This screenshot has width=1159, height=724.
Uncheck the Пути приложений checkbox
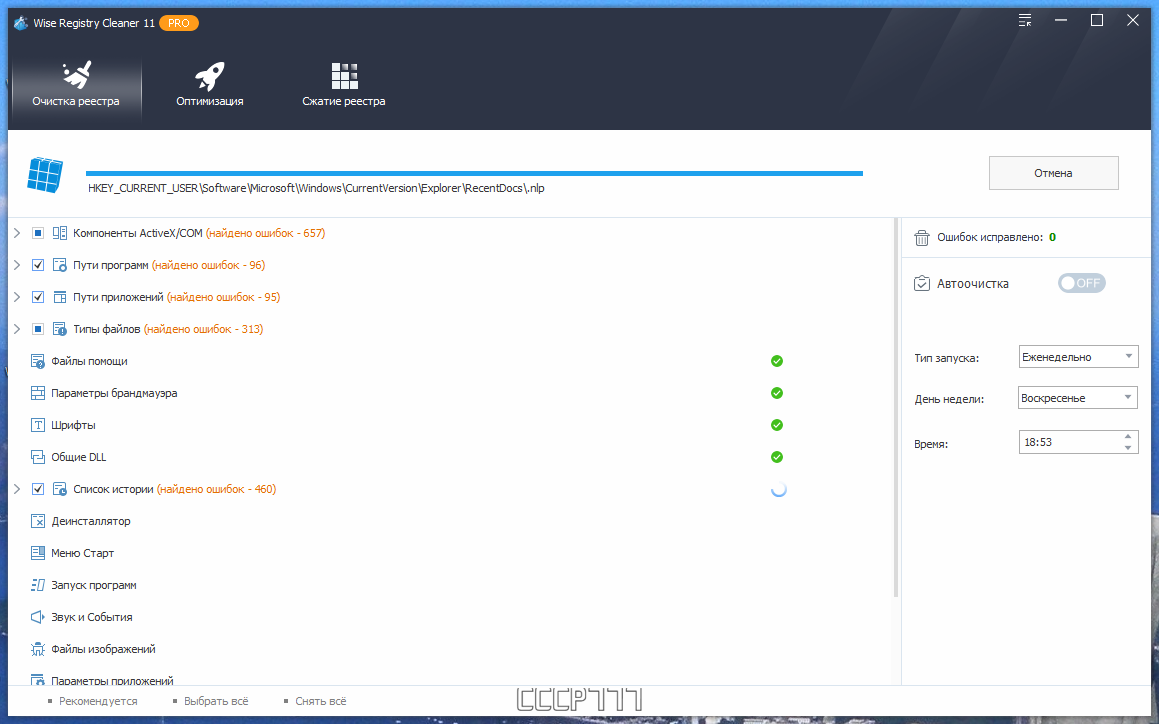(38, 297)
